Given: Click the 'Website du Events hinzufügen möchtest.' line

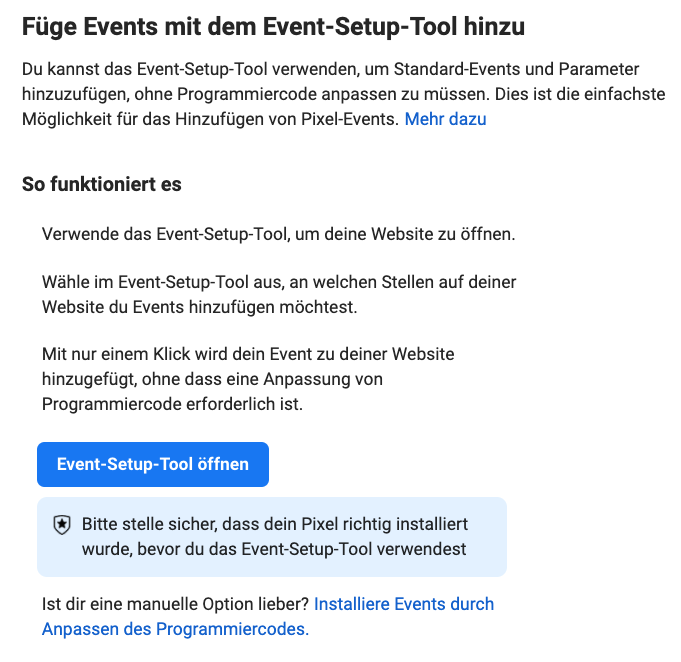Looking at the screenshot, I should coord(199,307).
